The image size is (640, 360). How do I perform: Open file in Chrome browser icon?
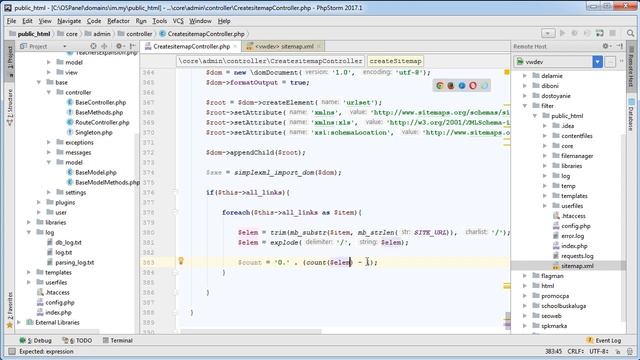[x=440, y=86]
